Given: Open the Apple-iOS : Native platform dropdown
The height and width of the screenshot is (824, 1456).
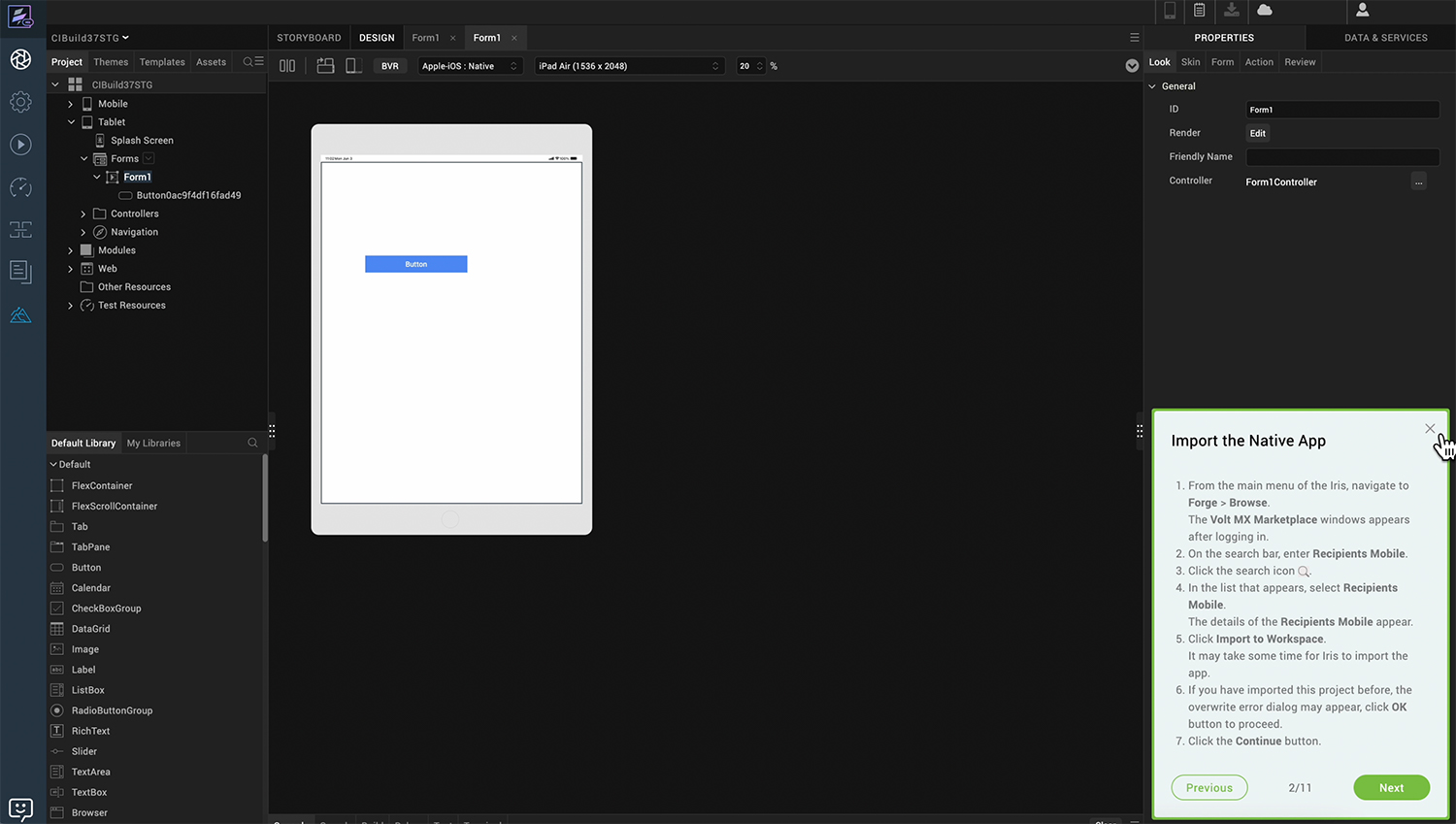Looking at the screenshot, I should (470, 66).
